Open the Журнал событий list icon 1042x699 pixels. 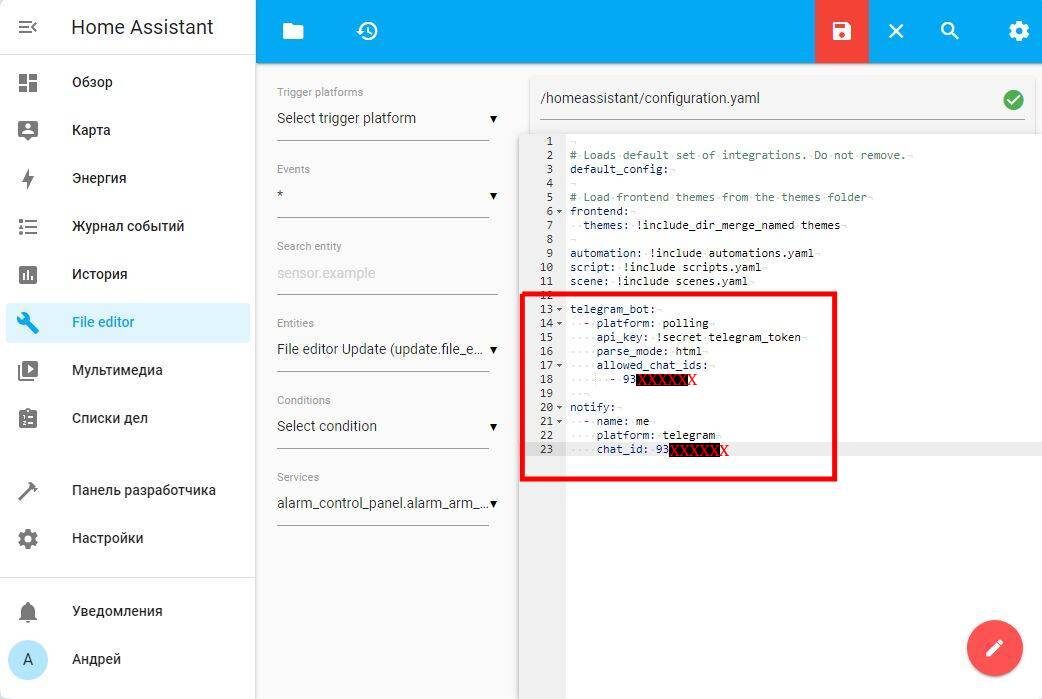click(x=28, y=227)
